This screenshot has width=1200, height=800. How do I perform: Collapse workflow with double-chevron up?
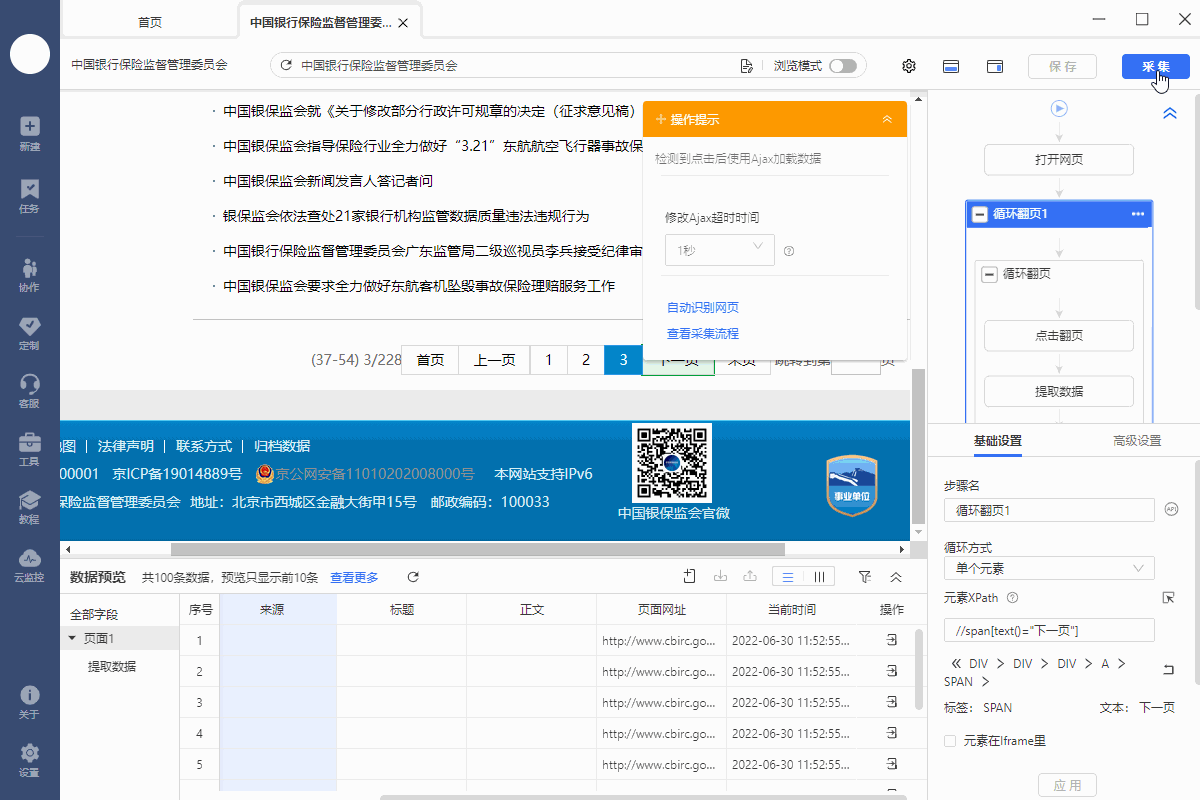point(1169,114)
